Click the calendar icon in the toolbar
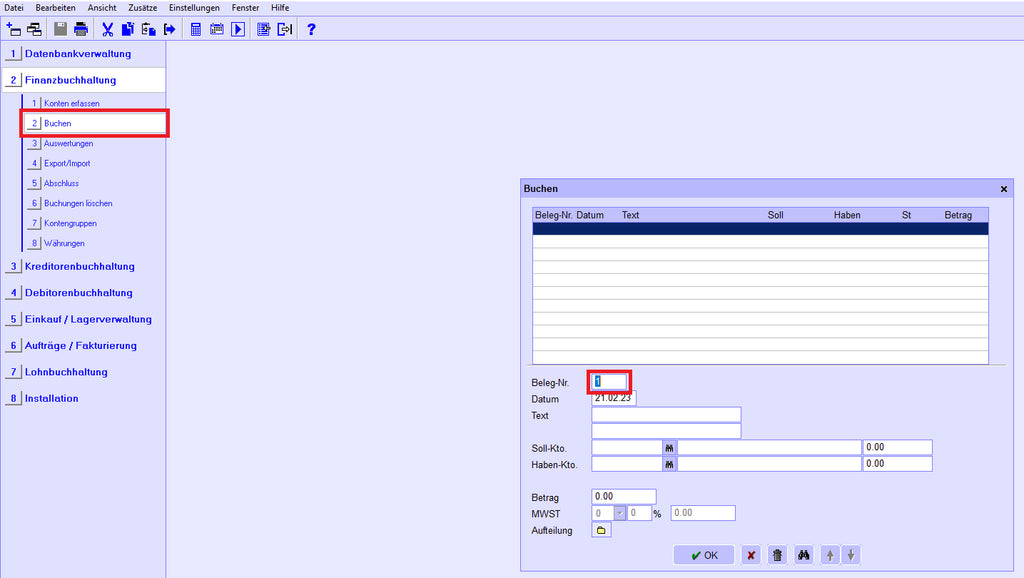1024x578 pixels. (x=217, y=29)
